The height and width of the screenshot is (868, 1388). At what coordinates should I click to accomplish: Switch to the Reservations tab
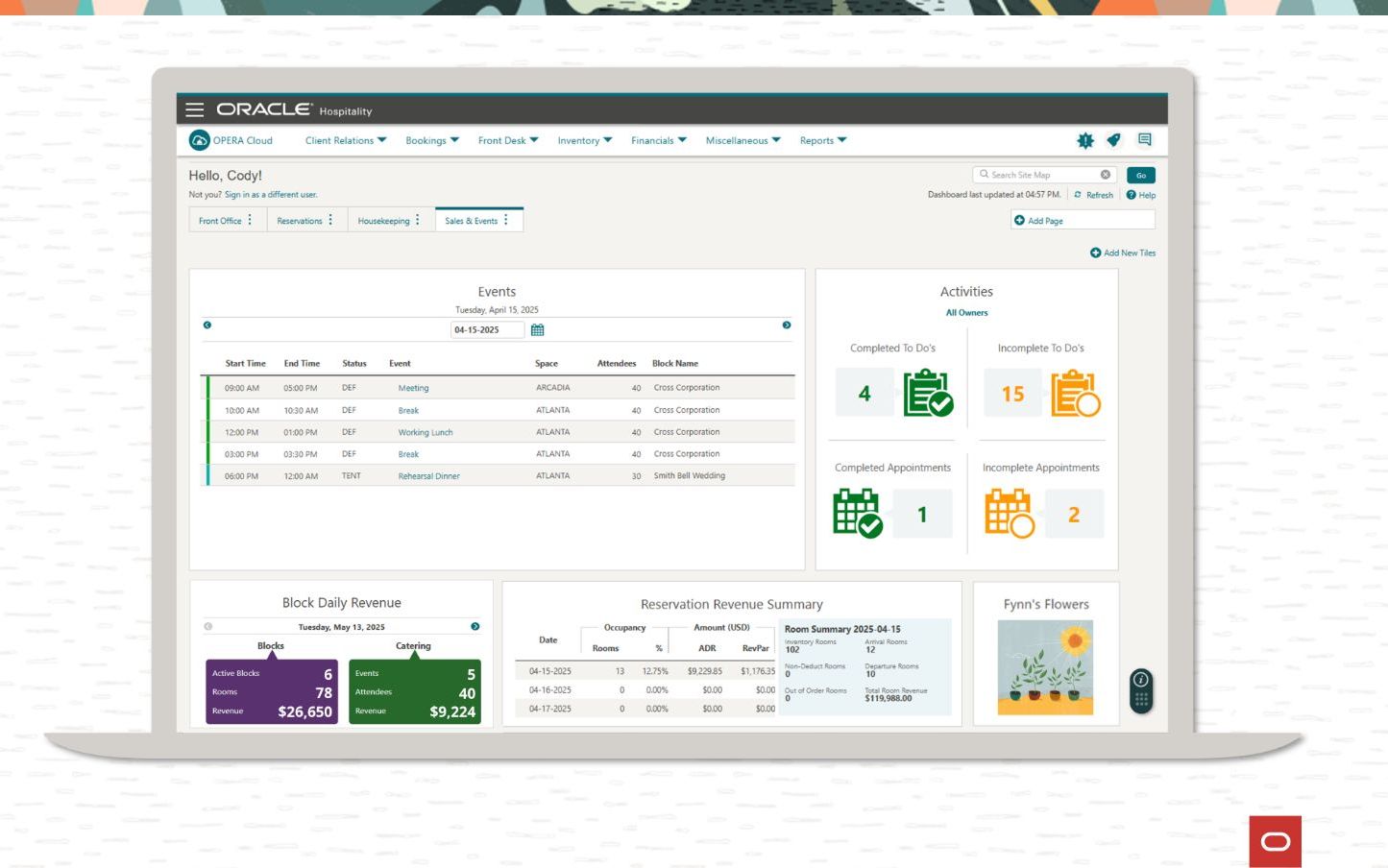(300, 221)
